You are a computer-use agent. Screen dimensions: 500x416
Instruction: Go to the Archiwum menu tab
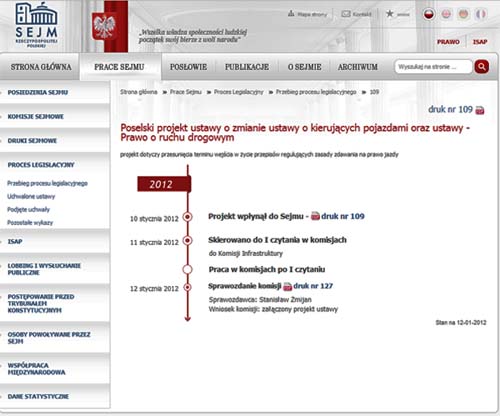tap(358, 67)
